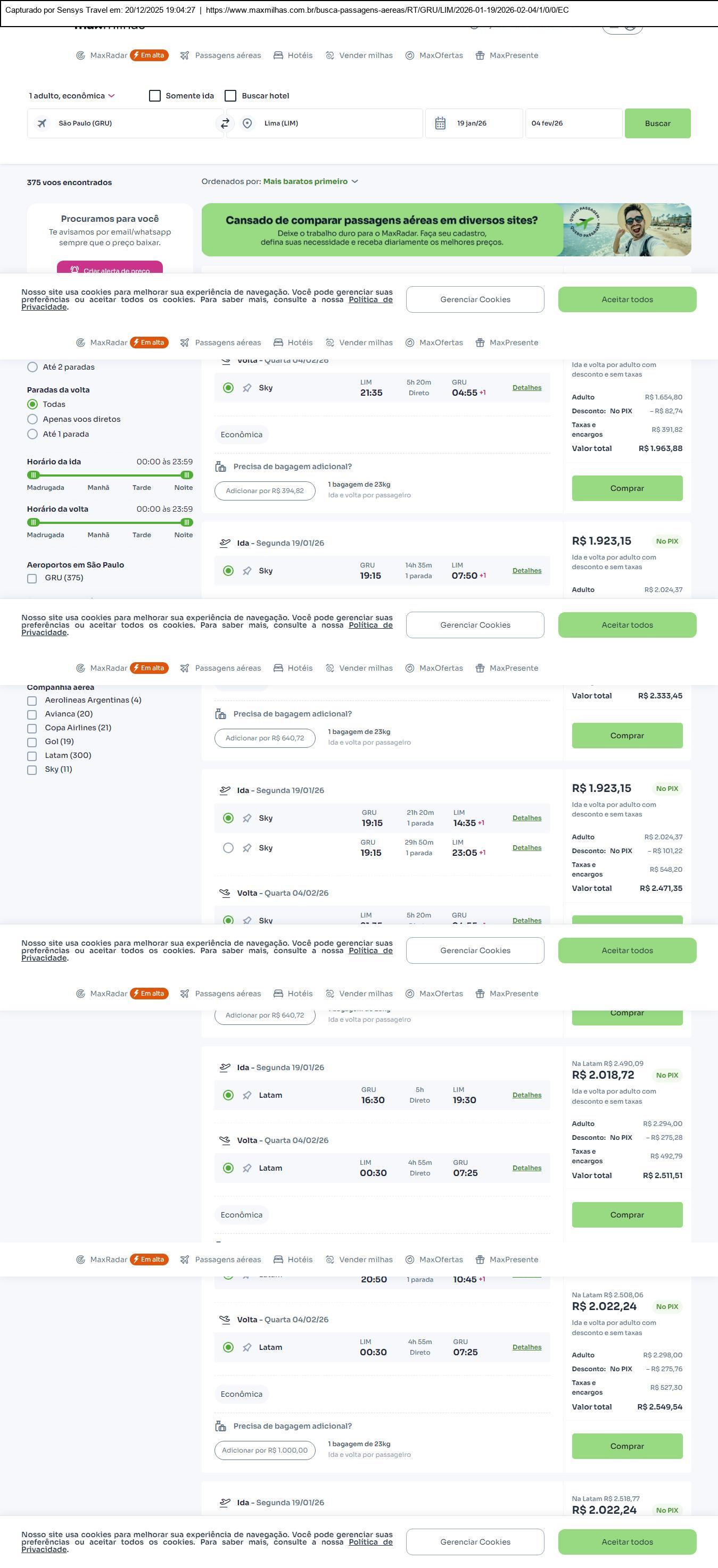Click the calendar icon beside 19 jan/26
The width and height of the screenshot is (718, 1568).
(x=440, y=123)
